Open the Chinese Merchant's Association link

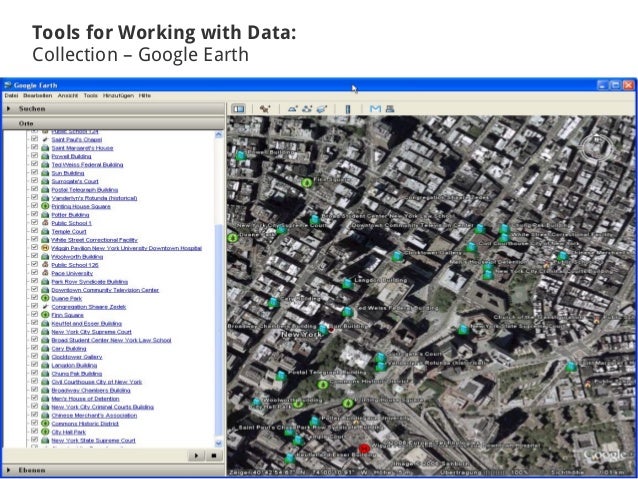pyautogui.click(x=94, y=416)
